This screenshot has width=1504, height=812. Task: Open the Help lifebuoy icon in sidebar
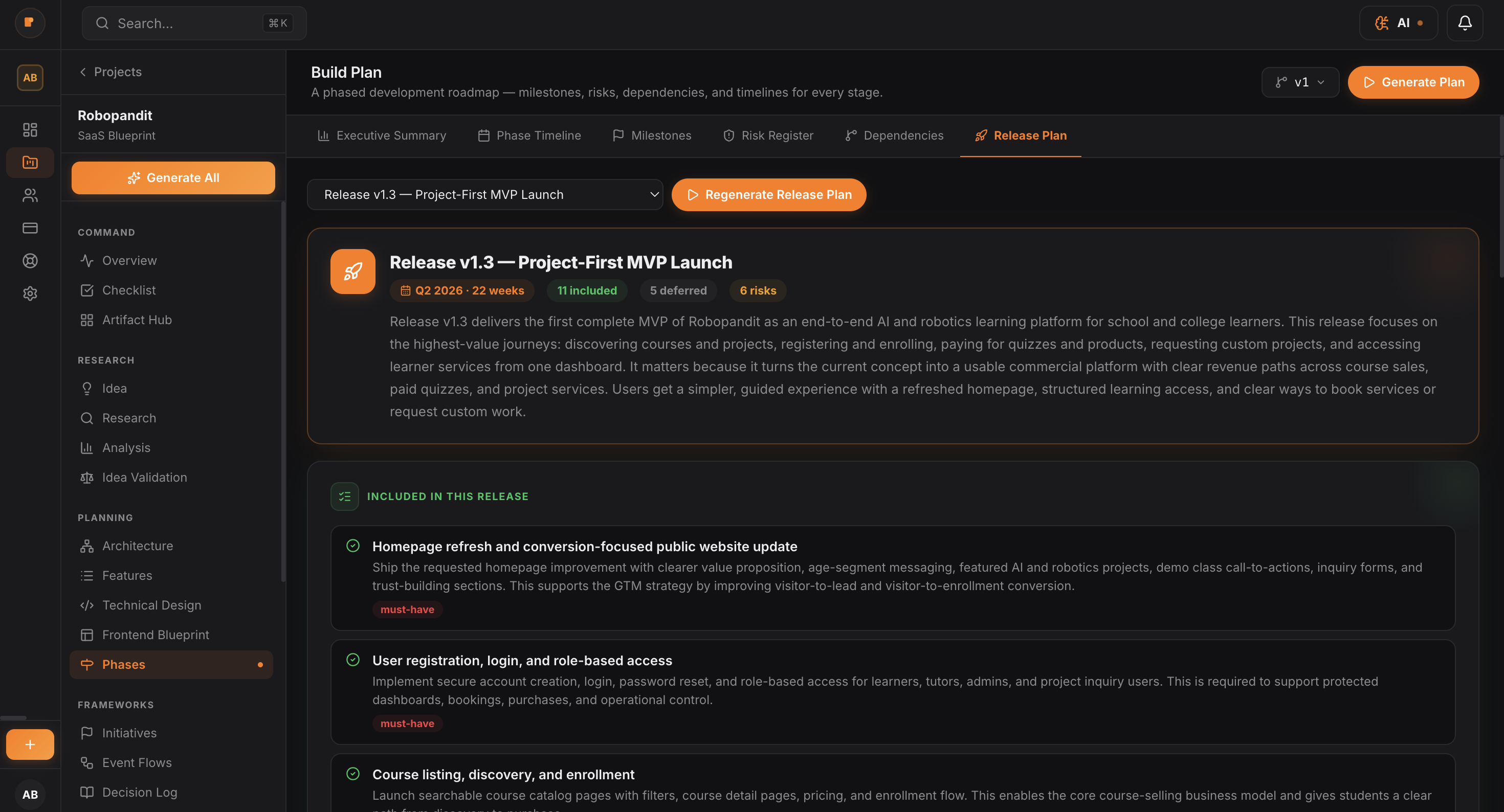30,260
